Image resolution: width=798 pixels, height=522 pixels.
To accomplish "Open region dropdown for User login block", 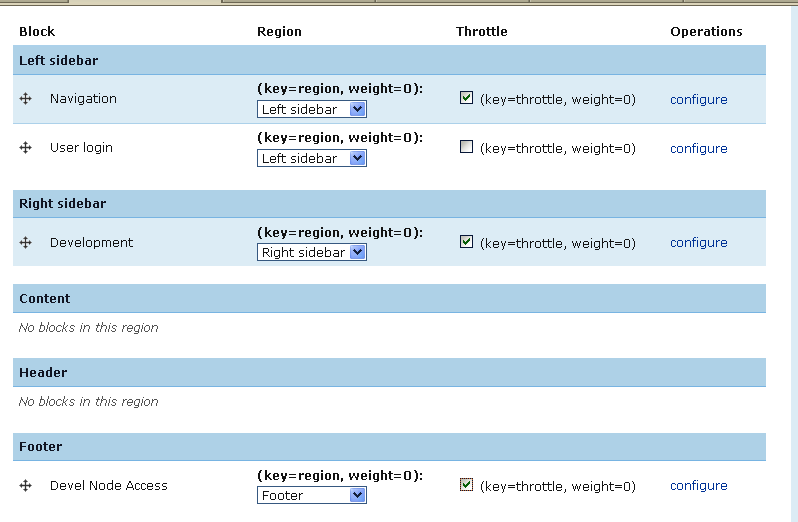I will coord(311,158).
